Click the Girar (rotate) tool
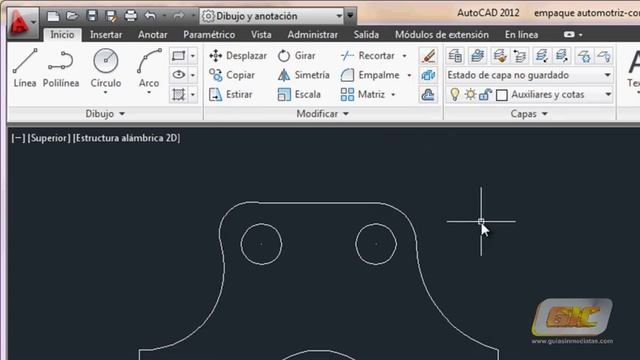The width and height of the screenshot is (640, 360). pyautogui.click(x=296, y=56)
